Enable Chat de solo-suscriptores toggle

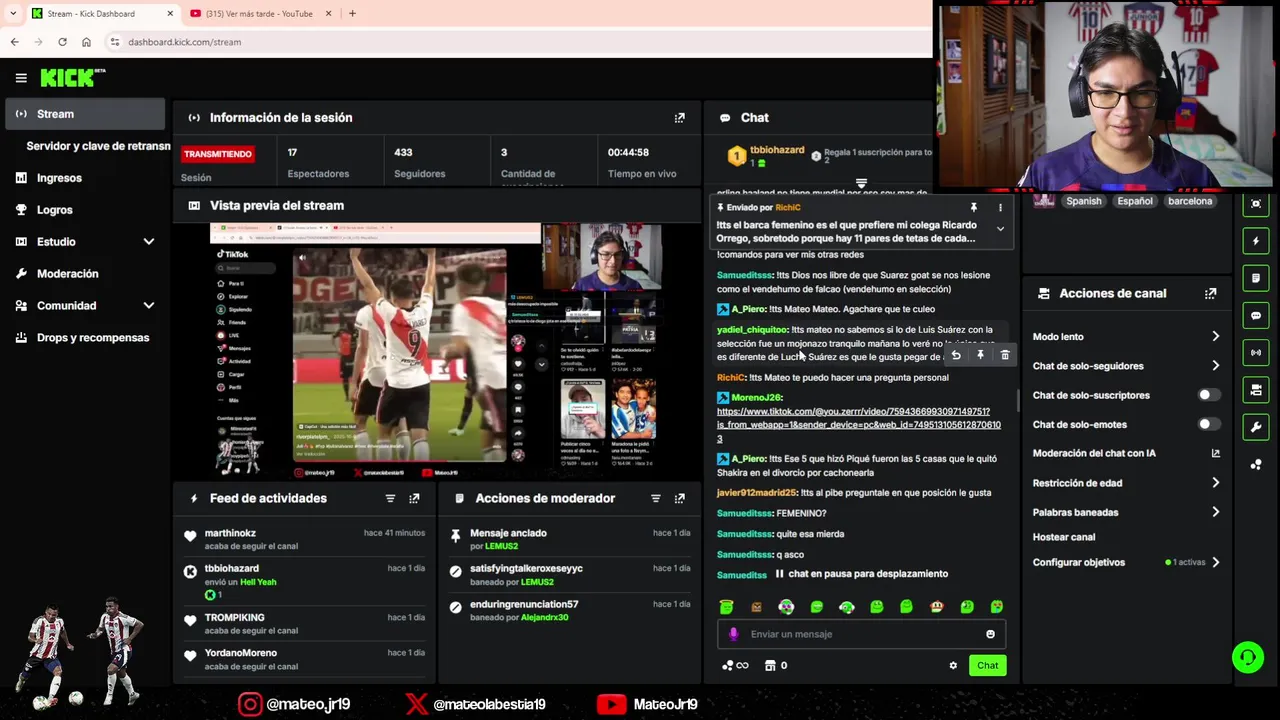coord(1208,395)
